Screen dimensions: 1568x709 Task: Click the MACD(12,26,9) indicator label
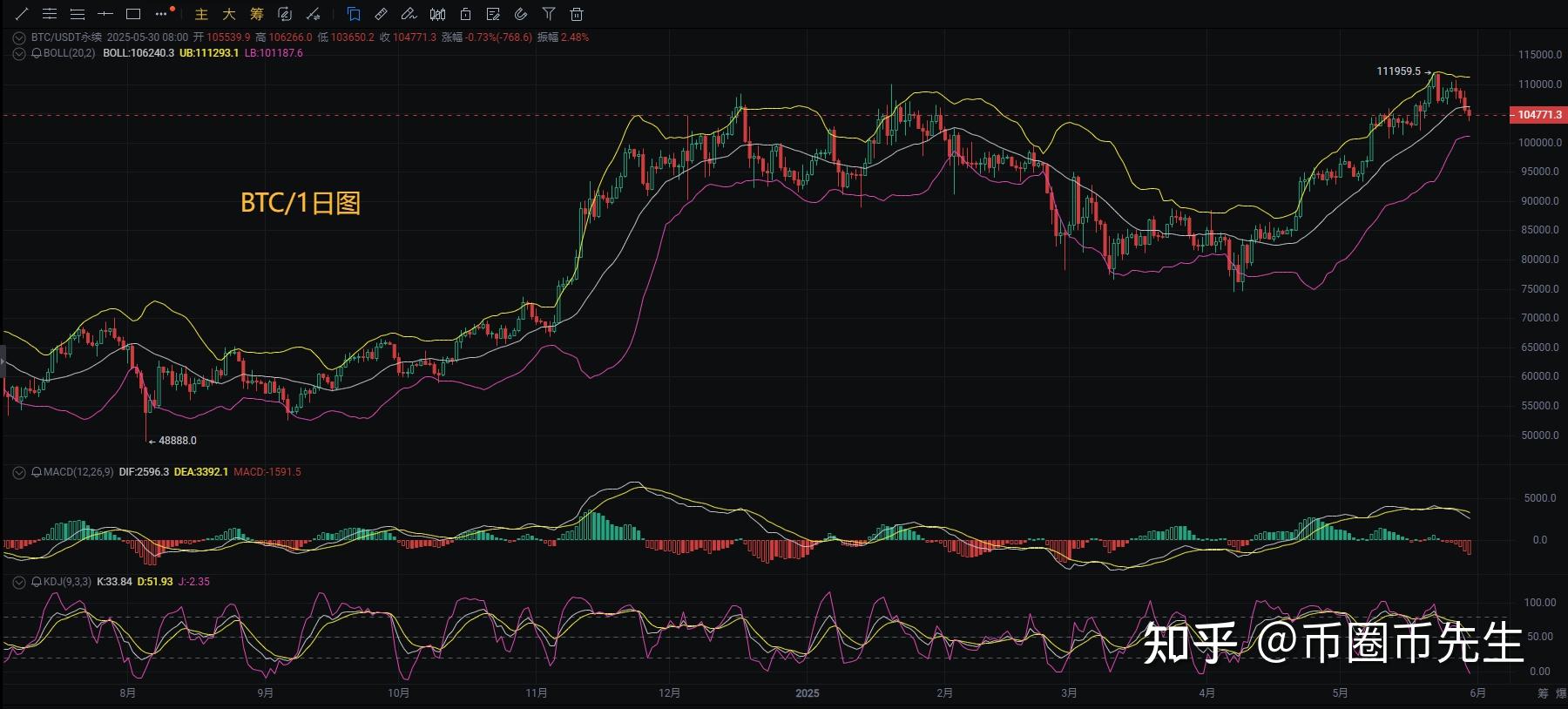point(78,472)
